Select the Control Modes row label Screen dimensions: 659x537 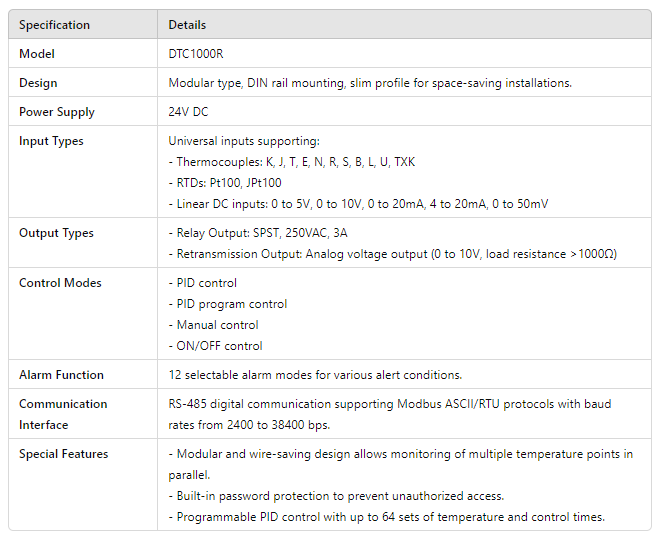coord(60,283)
